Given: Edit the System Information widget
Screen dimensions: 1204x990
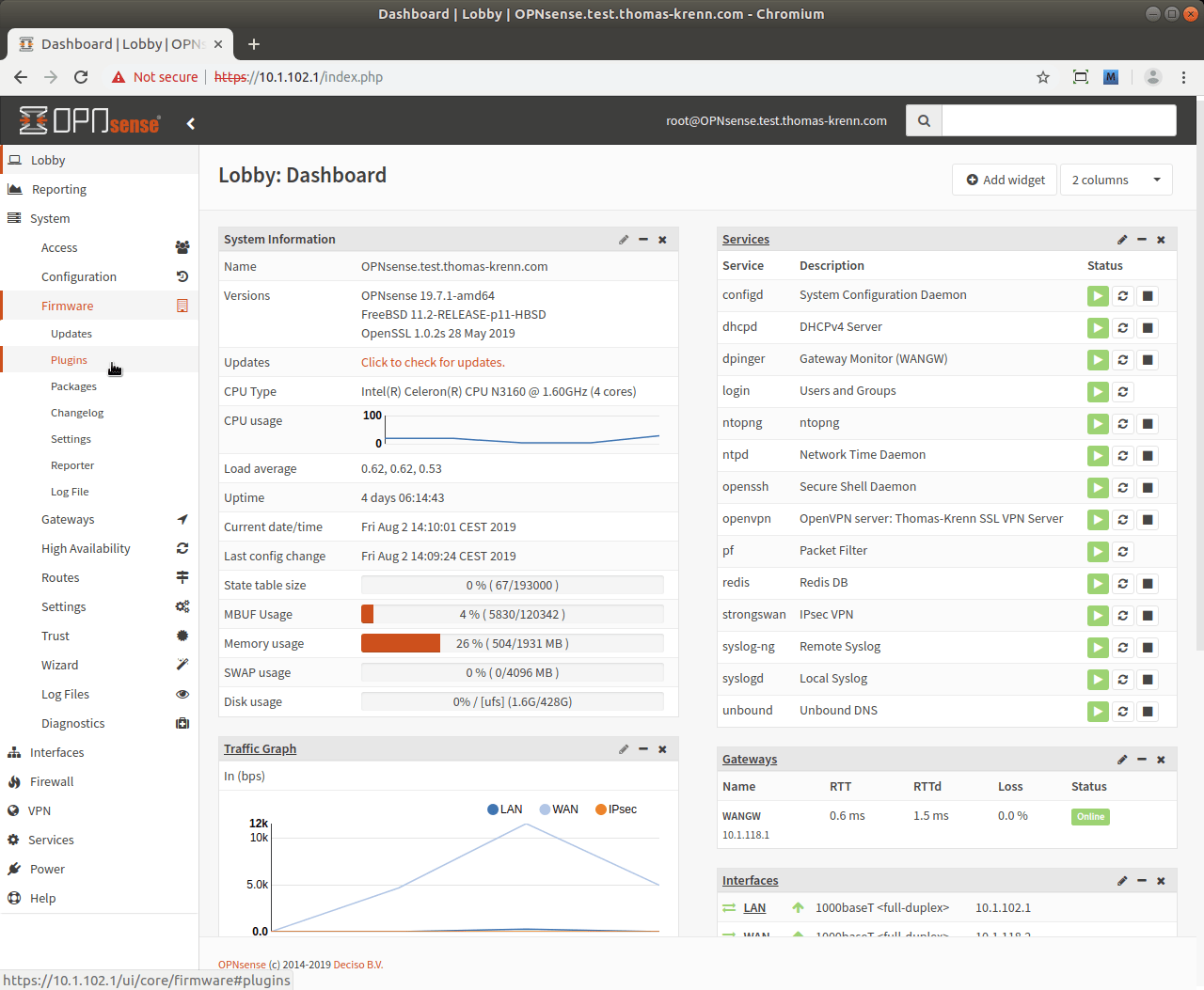Looking at the screenshot, I should click(x=624, y=240).
